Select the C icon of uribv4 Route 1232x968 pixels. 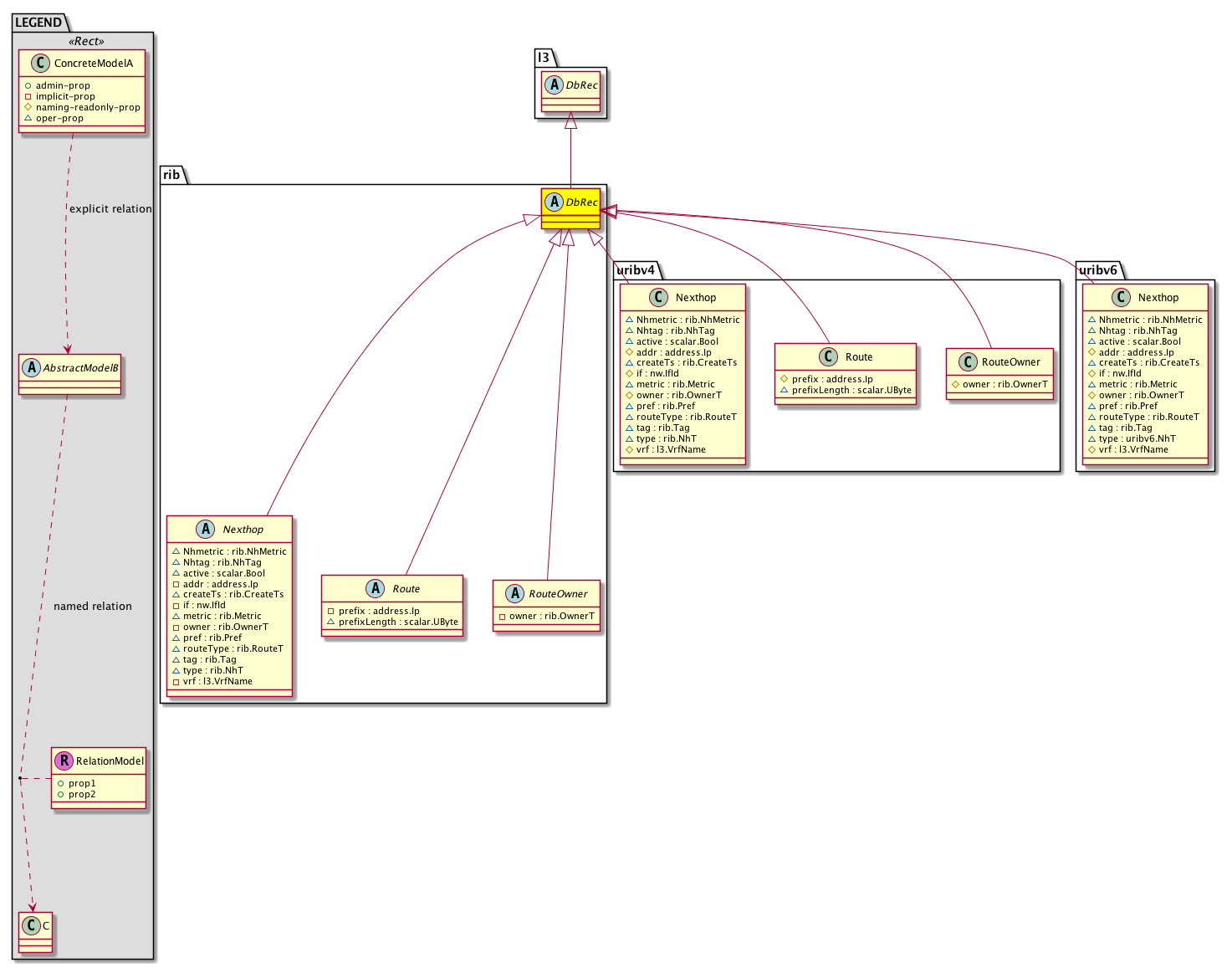(x=828, y=357)
